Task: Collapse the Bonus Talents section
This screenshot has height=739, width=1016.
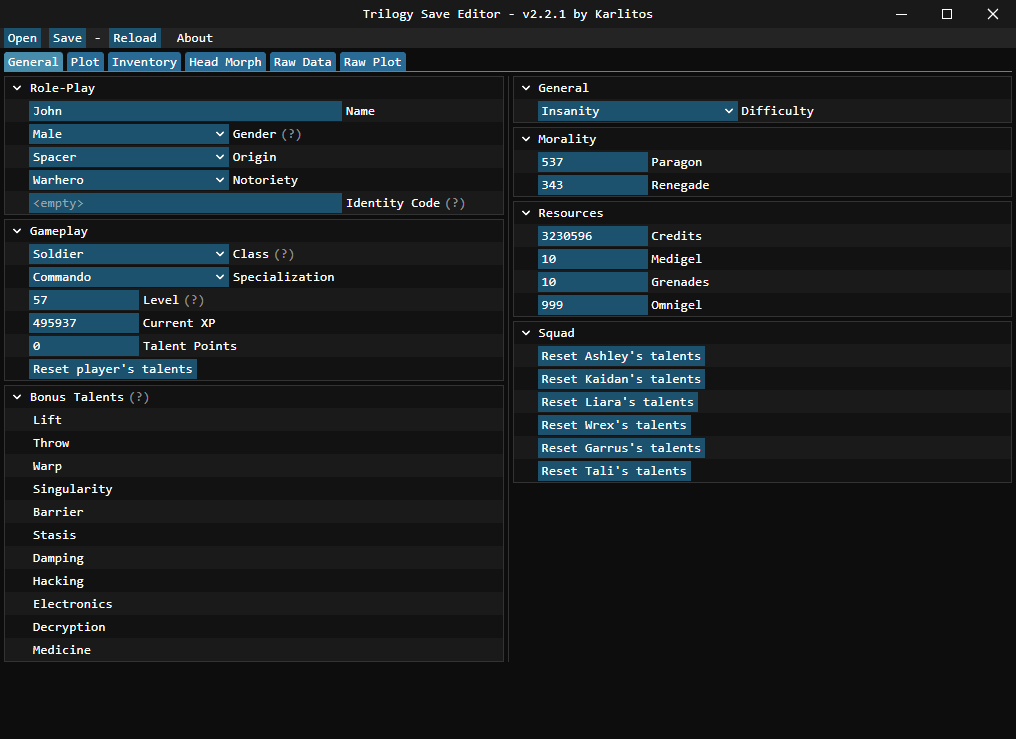Action: pyautogui.click(x=17, y=397)
